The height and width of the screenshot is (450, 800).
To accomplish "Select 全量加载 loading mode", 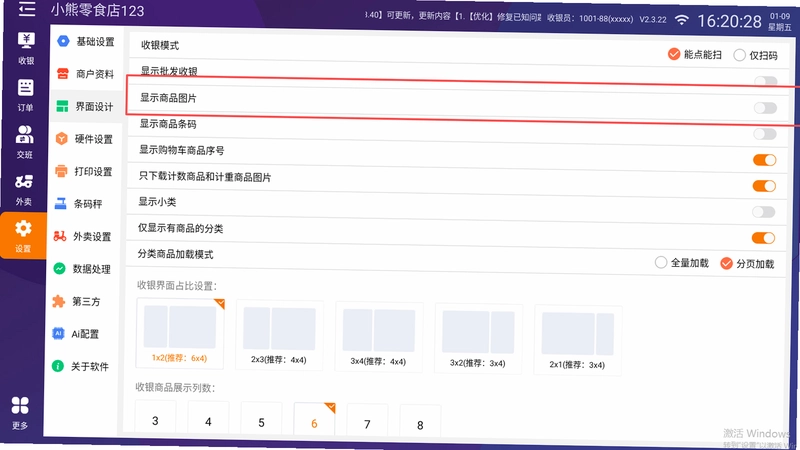I will pos(682,263).
